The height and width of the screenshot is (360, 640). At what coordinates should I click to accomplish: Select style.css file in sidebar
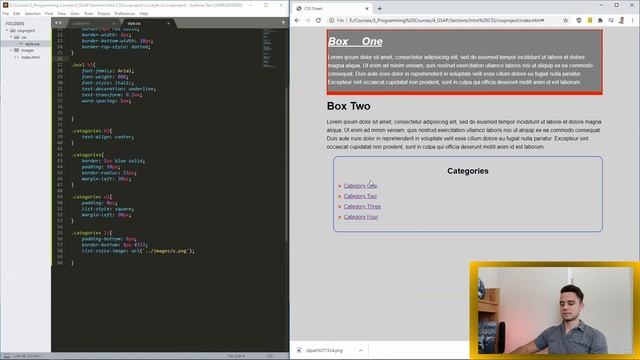32,44
